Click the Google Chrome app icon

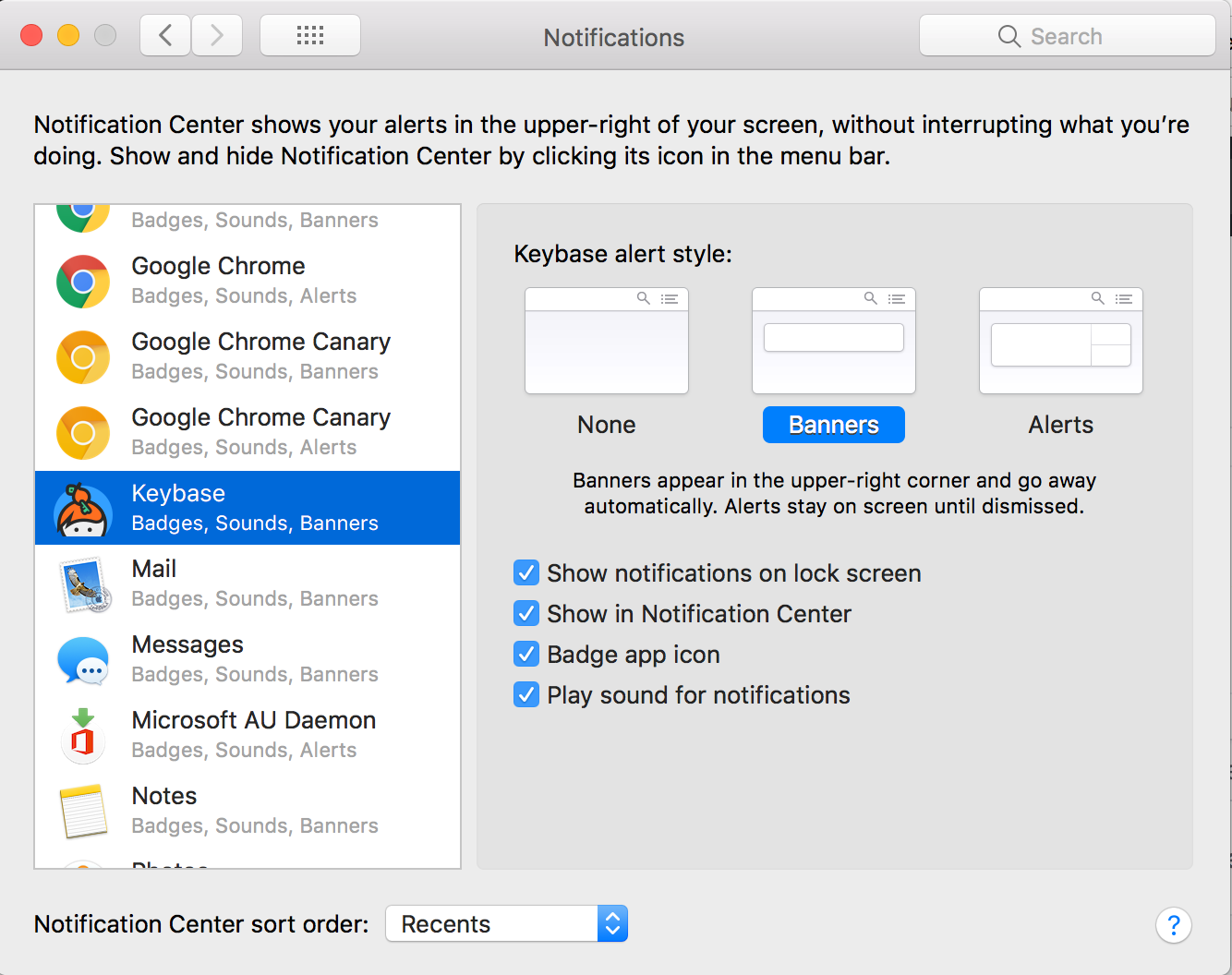(x=83, y=282)
